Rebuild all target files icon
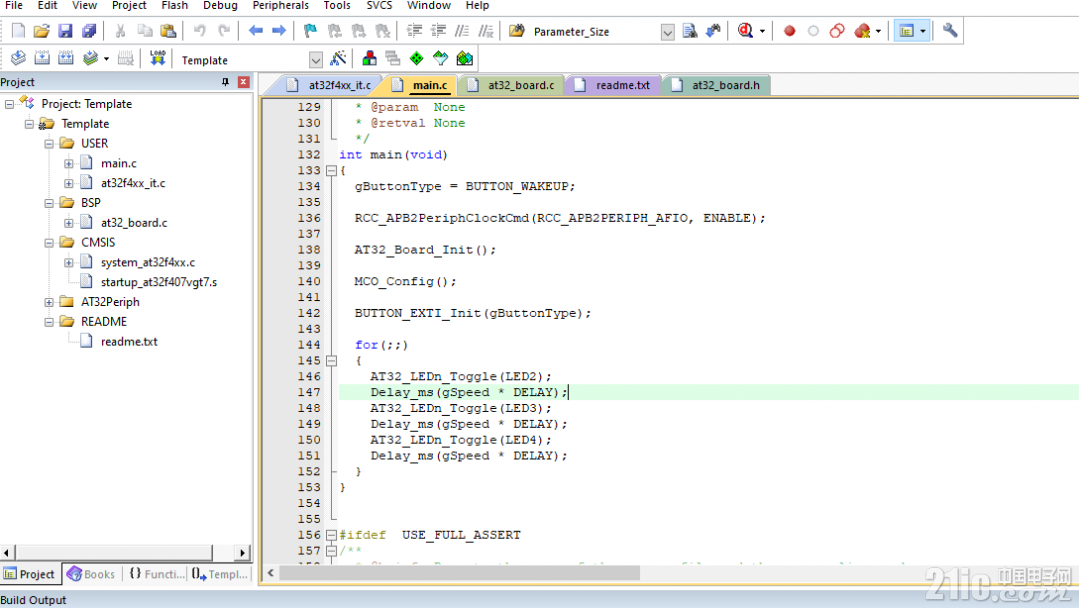The image size is (1079, 610). [65, 59]
